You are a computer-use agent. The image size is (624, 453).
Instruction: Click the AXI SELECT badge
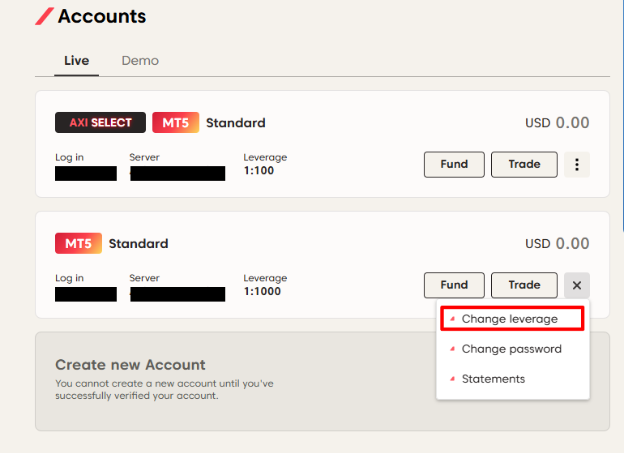pos(100,123)
